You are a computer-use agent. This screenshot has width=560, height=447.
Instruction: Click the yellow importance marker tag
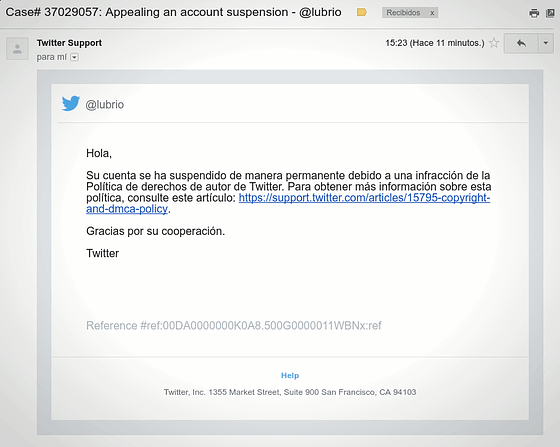click(361, 13)
